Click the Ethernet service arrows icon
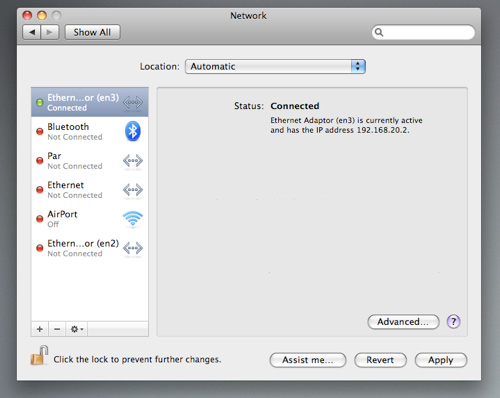This screenshot has width=500, height=398. point(133,190)
